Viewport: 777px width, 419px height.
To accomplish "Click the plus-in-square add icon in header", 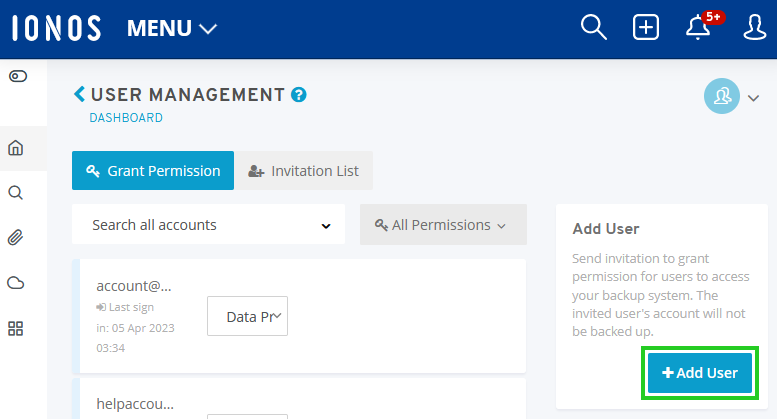I will coord(646,27).
